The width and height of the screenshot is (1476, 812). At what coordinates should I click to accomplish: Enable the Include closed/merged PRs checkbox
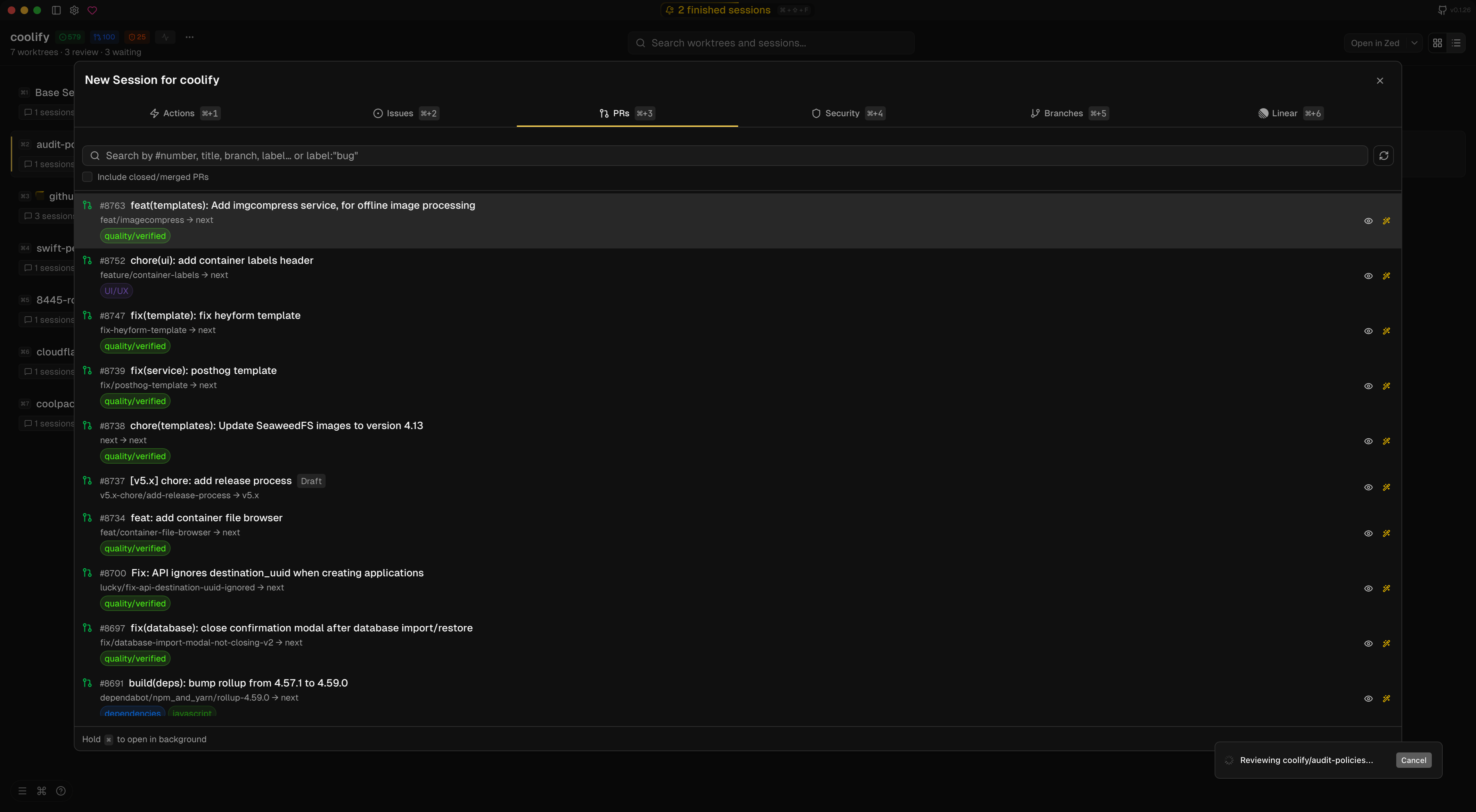tap(87, 176)
